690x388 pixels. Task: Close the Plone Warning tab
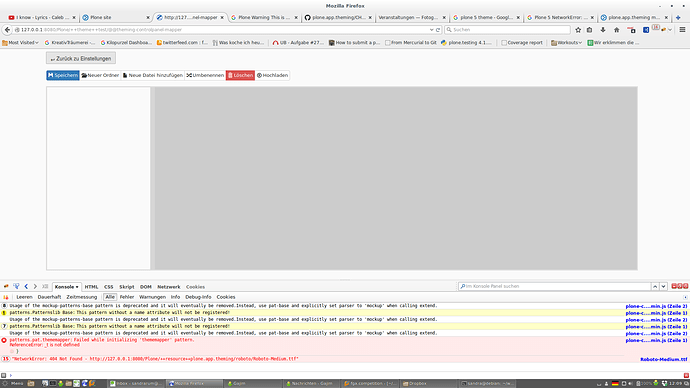[296, 18]
